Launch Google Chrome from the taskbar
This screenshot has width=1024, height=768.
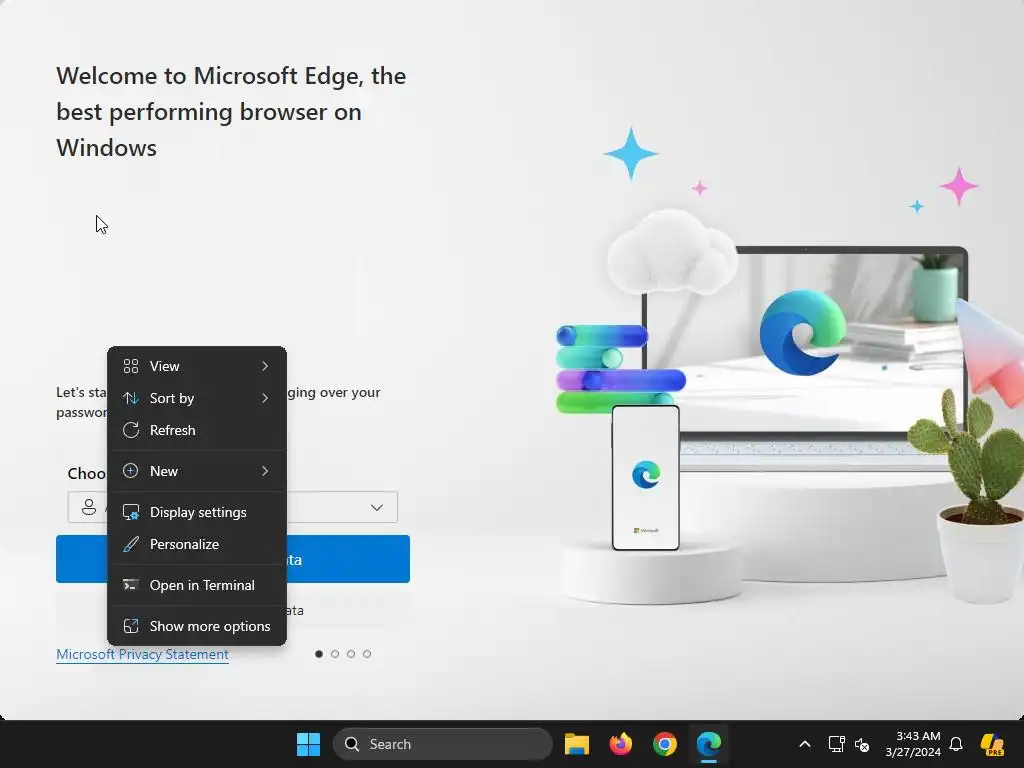pyautogui.click(x=665, y=744)
